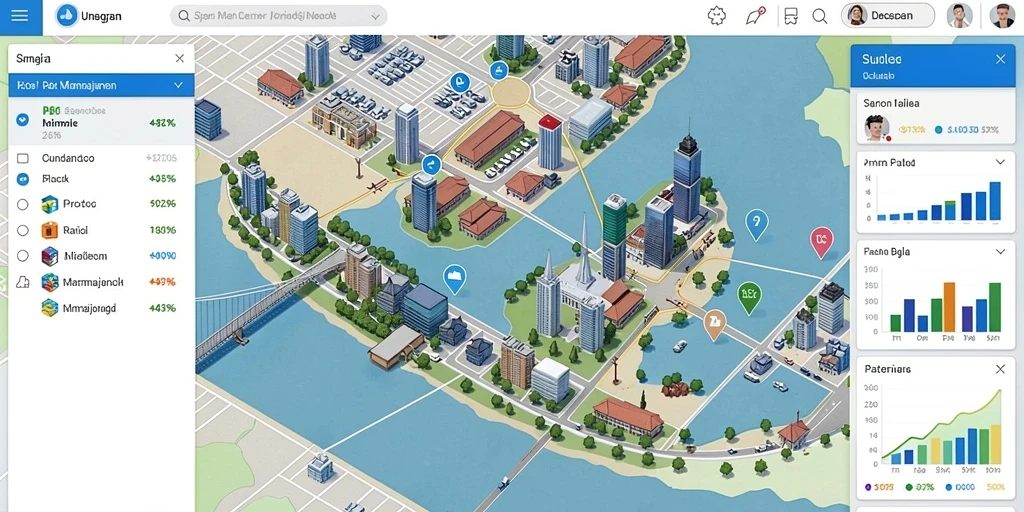The width and height of the screenshot is (1024, 512).
Task: Open the hamburger menu in the top bar
Action: (20, 16)
